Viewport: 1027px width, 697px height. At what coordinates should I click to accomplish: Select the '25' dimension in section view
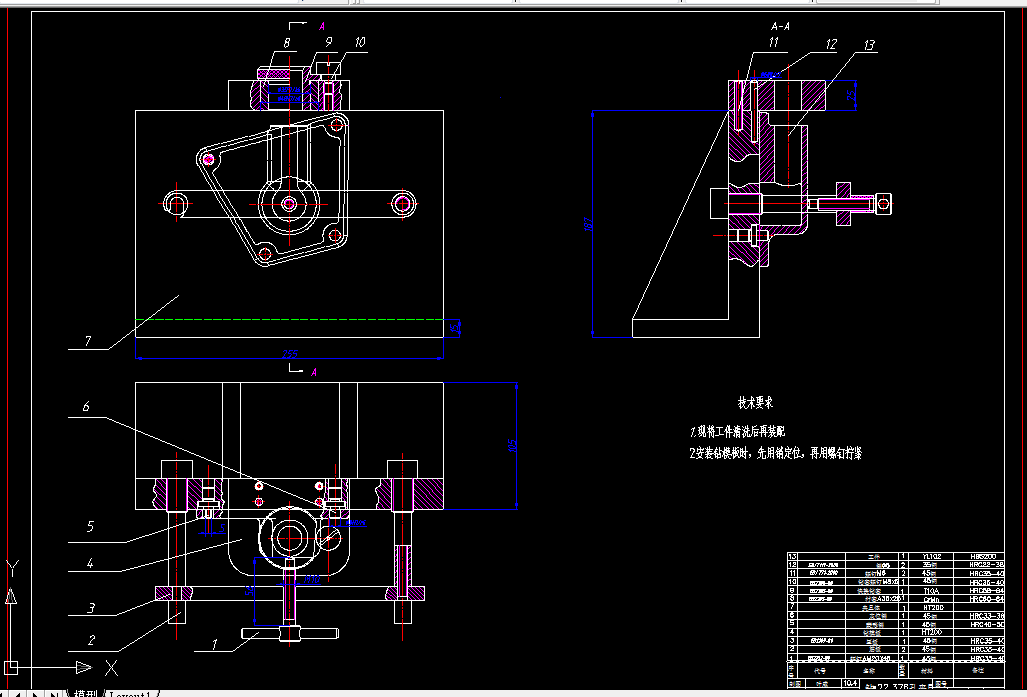pyautogui.click(x=851, y=96)
